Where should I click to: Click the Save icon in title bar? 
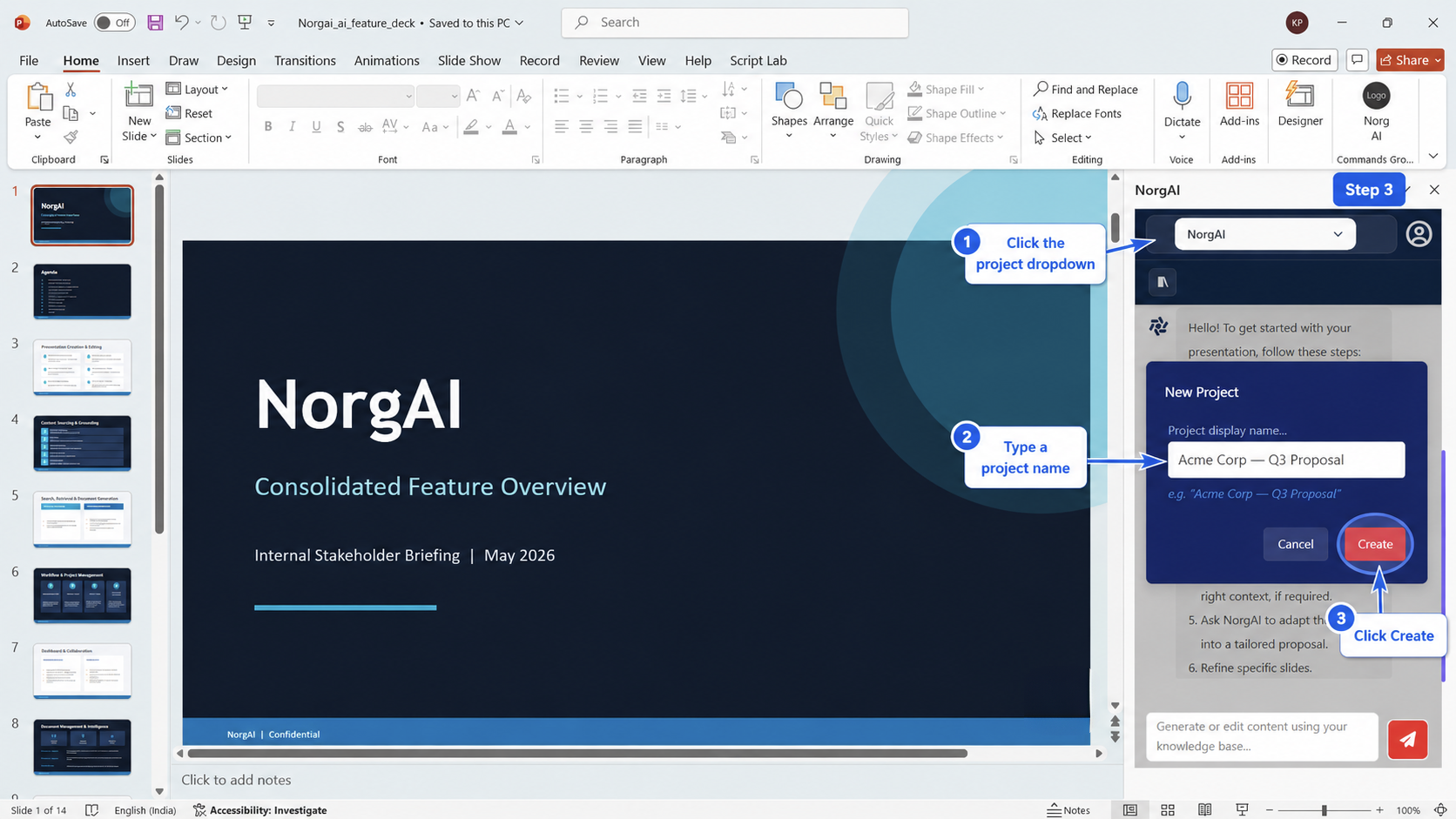155,23
